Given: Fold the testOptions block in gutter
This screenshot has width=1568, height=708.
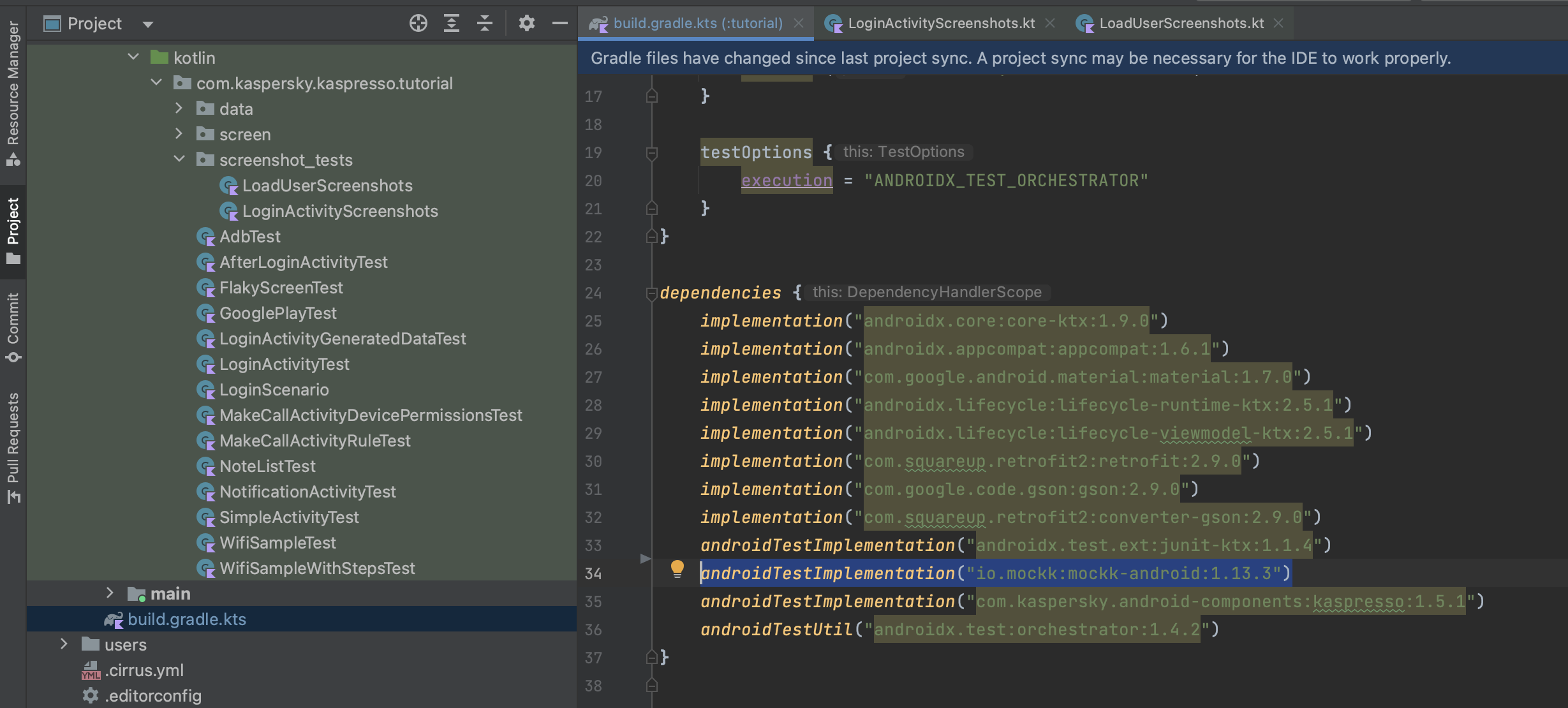Looking at the screenshot, I should click(651, 153).
